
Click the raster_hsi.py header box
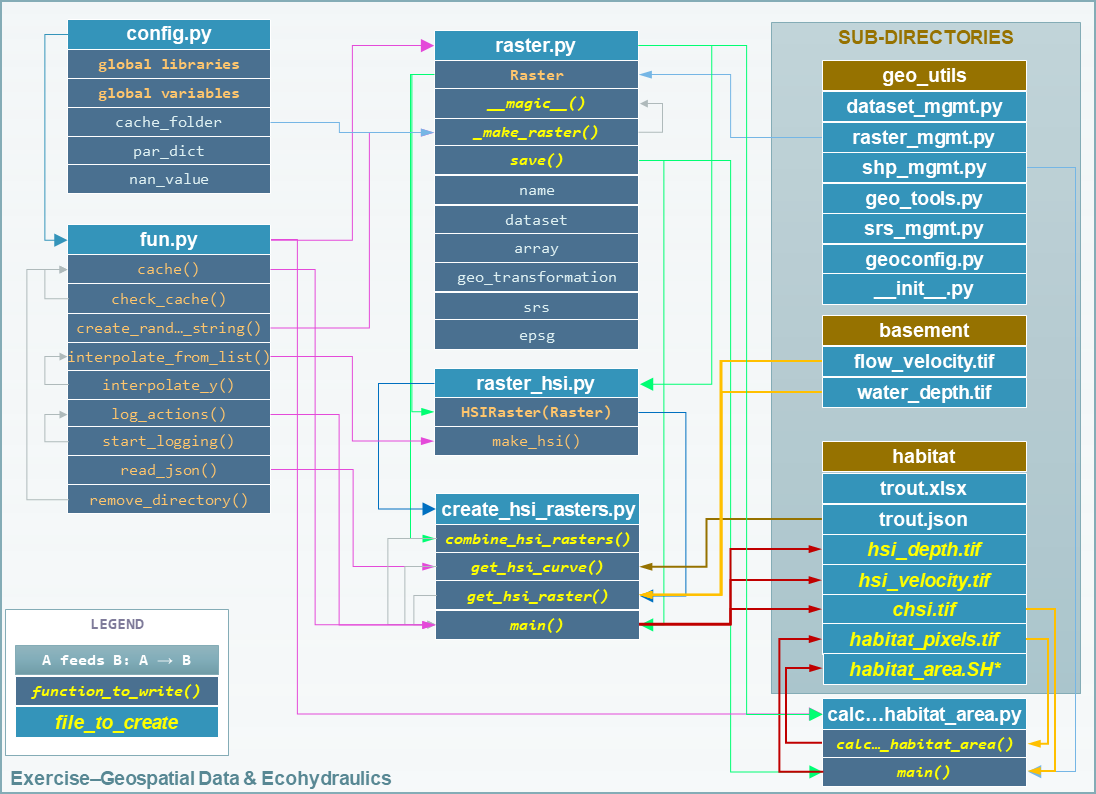[536, 384]
